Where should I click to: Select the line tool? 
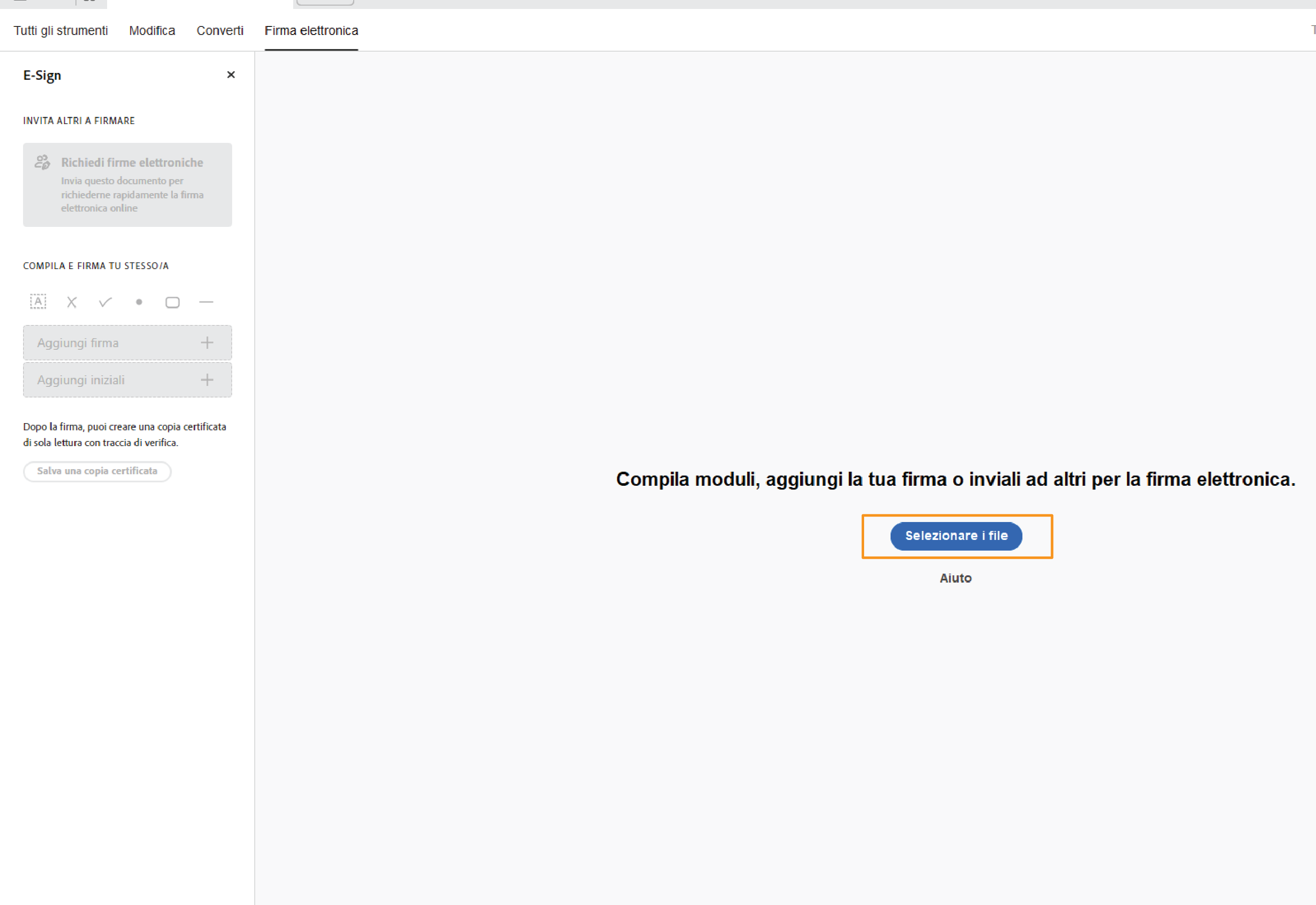coord(206,302)
